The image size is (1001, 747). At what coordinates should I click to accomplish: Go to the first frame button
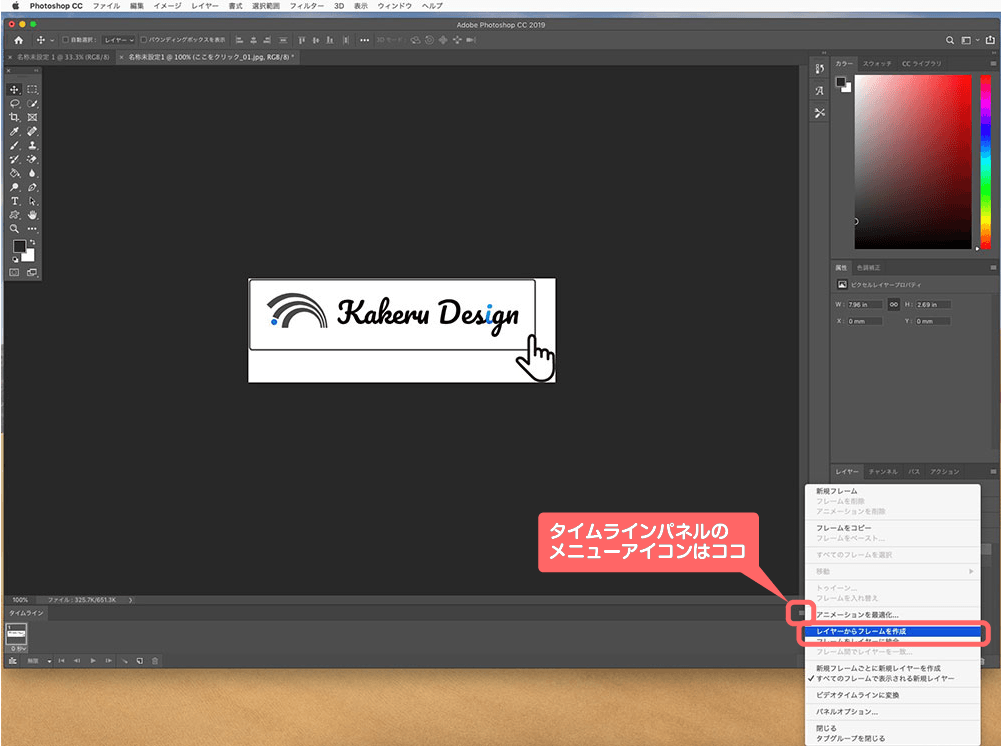pyautogui.click(x=62, y=661)
